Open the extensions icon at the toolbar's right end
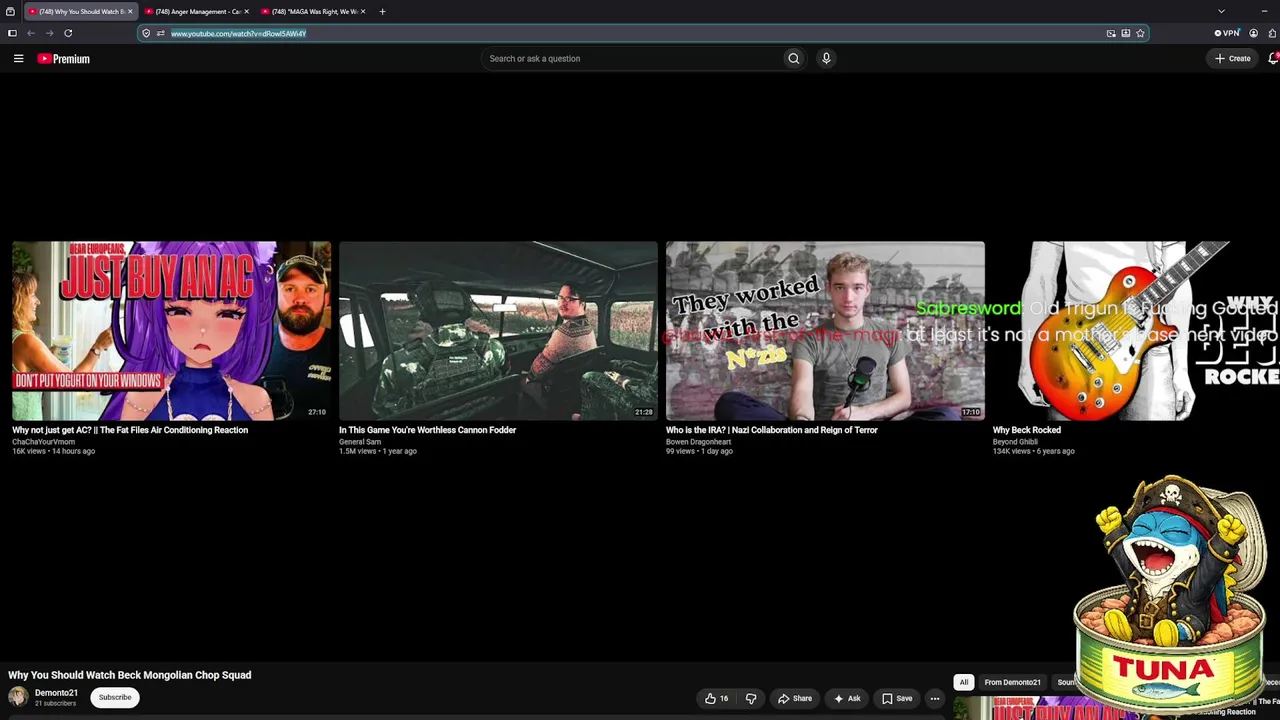The width and height of the screenshot is (1280, 720). [1272, 33]
